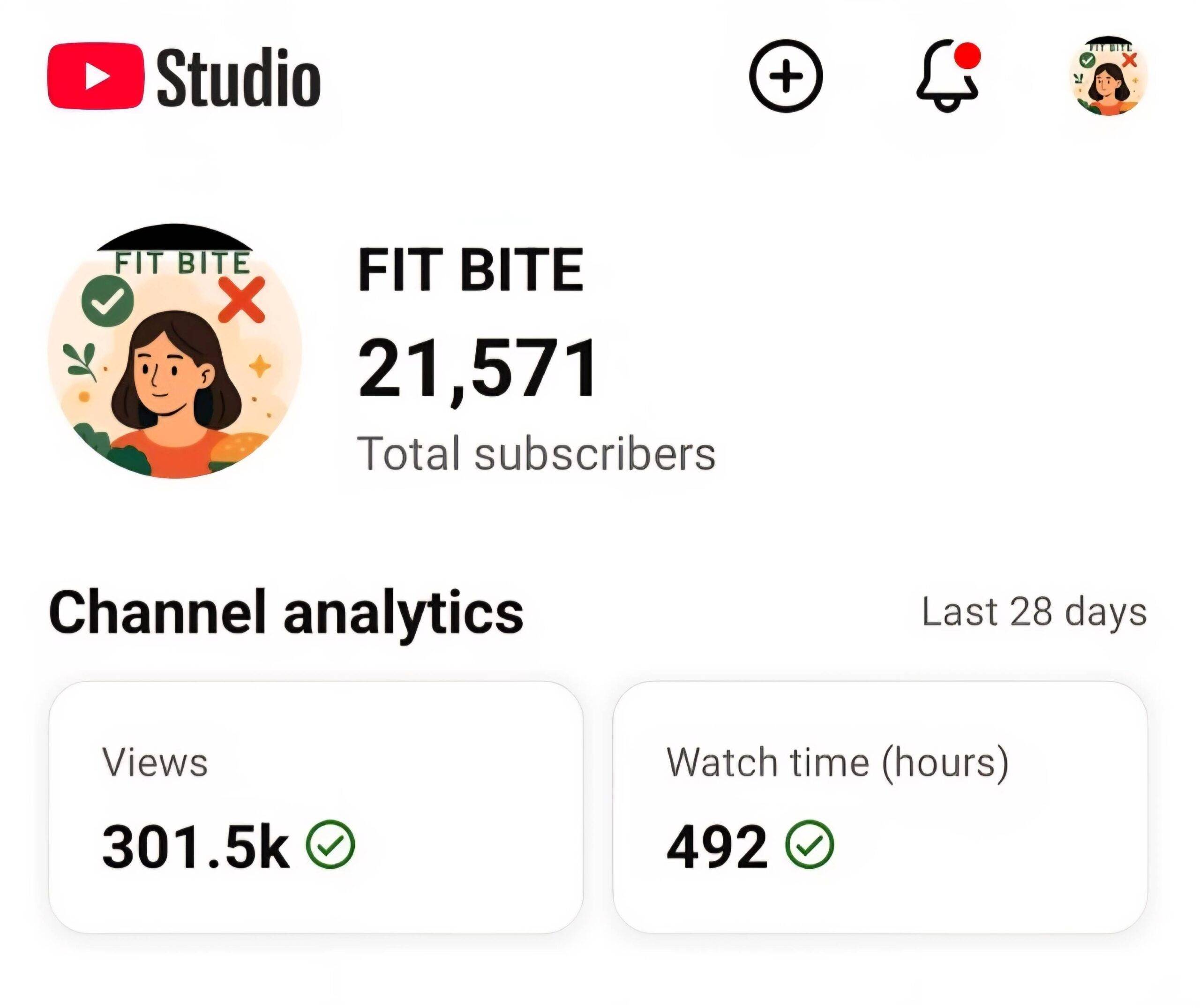
Task: Click the Total subscribers label
Action: click(536, 454)
